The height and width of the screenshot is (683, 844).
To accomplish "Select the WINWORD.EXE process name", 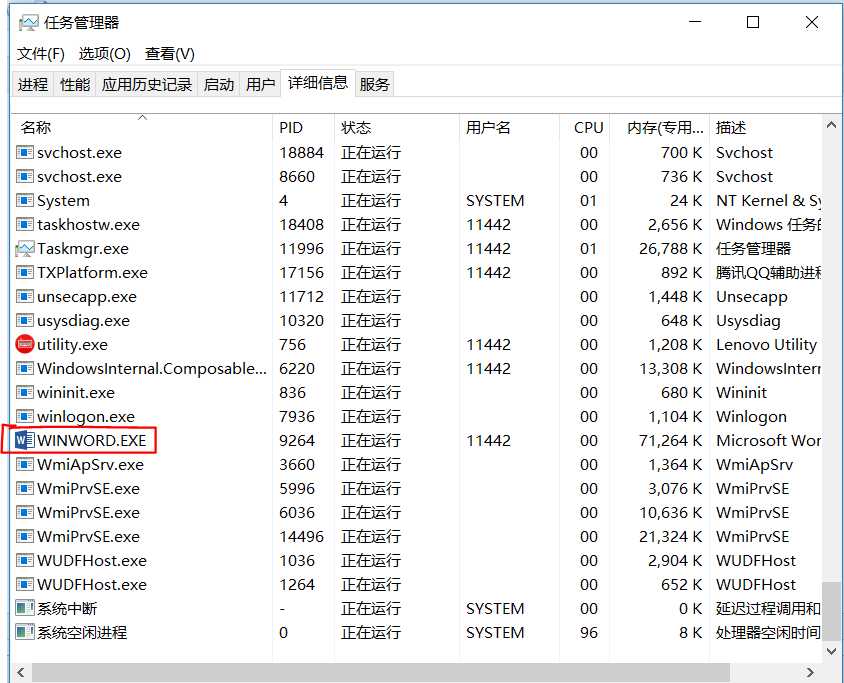I will [92, 440].
